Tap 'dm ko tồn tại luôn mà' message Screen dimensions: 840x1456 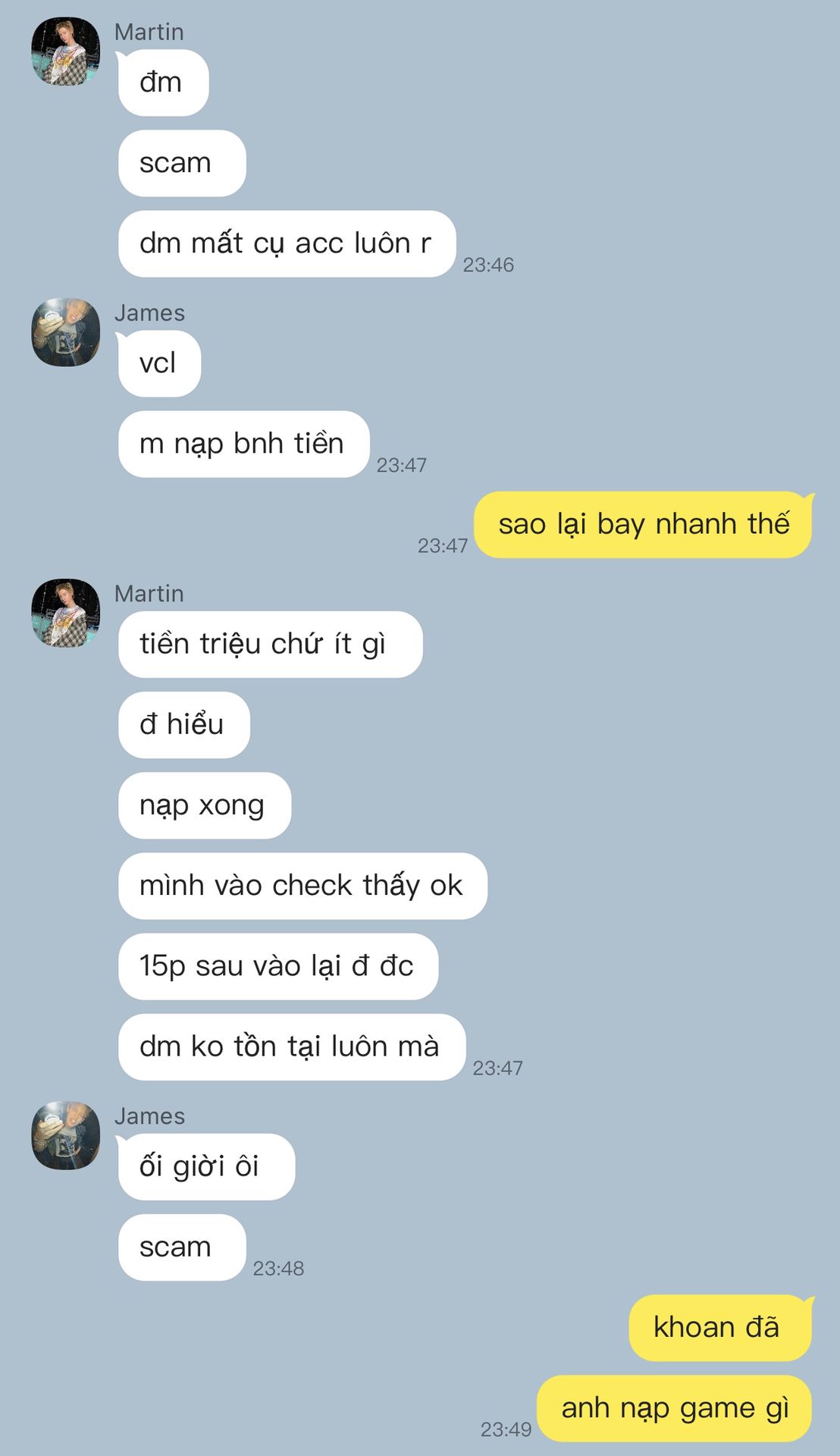pos(292,1046)
